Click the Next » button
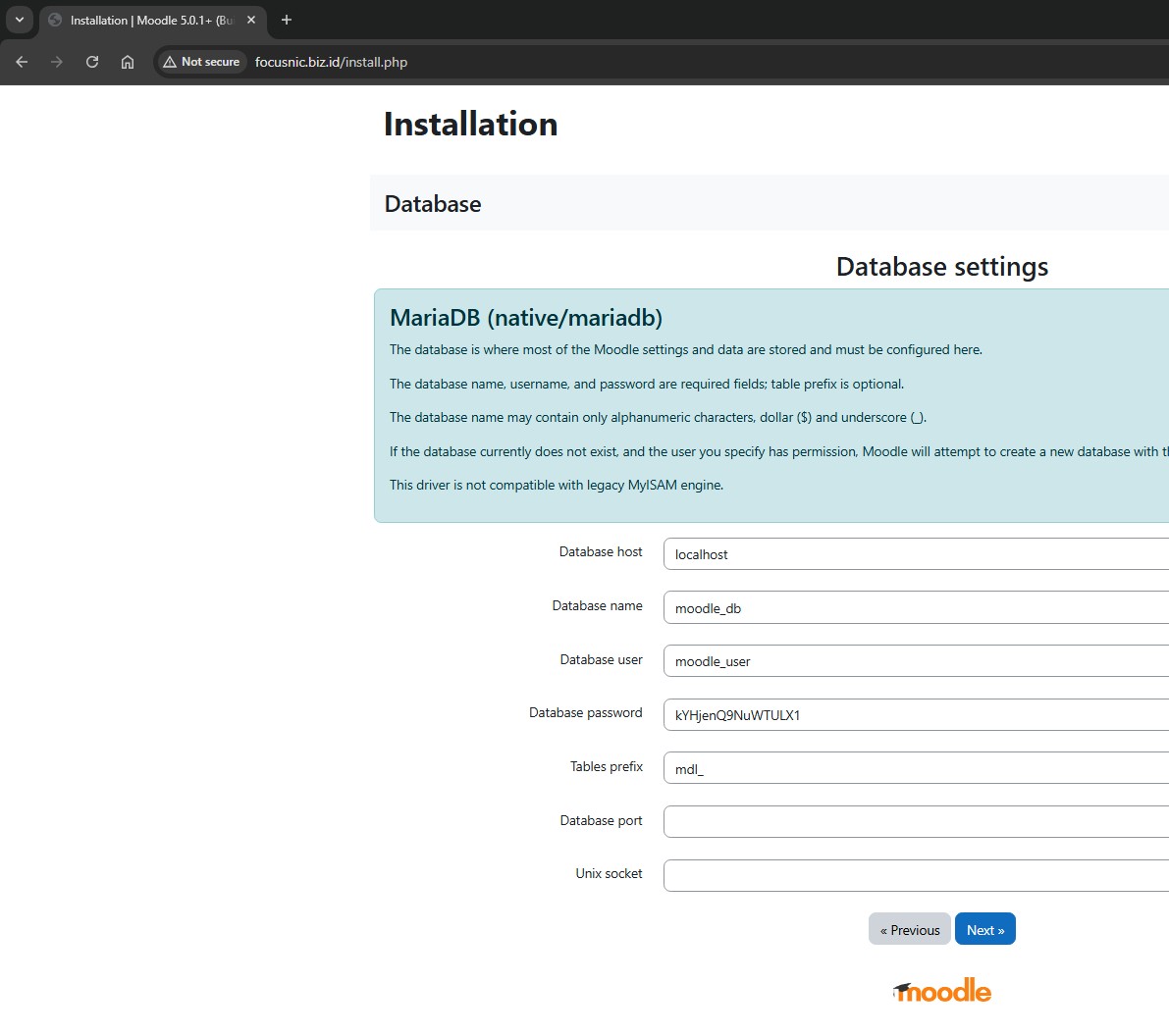This screenshot has height=1036, width=1169. click(984, 929)
